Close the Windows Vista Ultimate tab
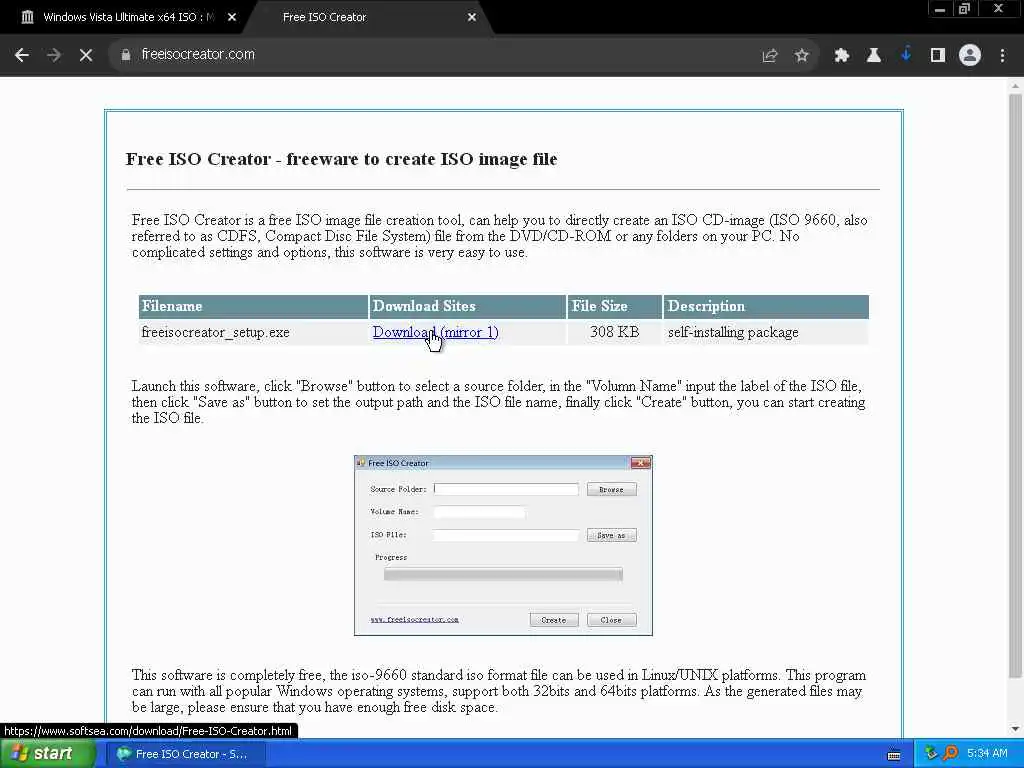 232,18
